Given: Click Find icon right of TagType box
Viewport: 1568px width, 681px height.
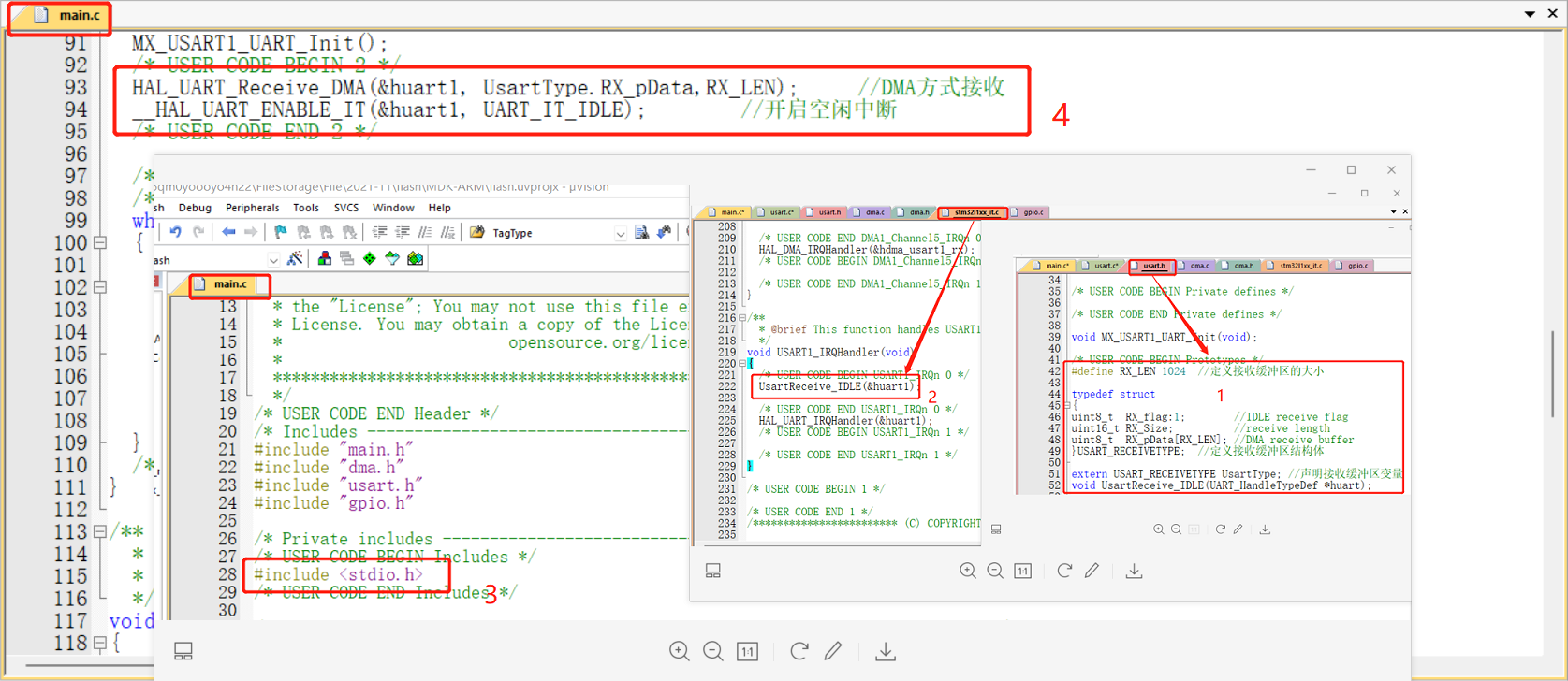Looking at the screenshot, I should click(x=641, y=232).
